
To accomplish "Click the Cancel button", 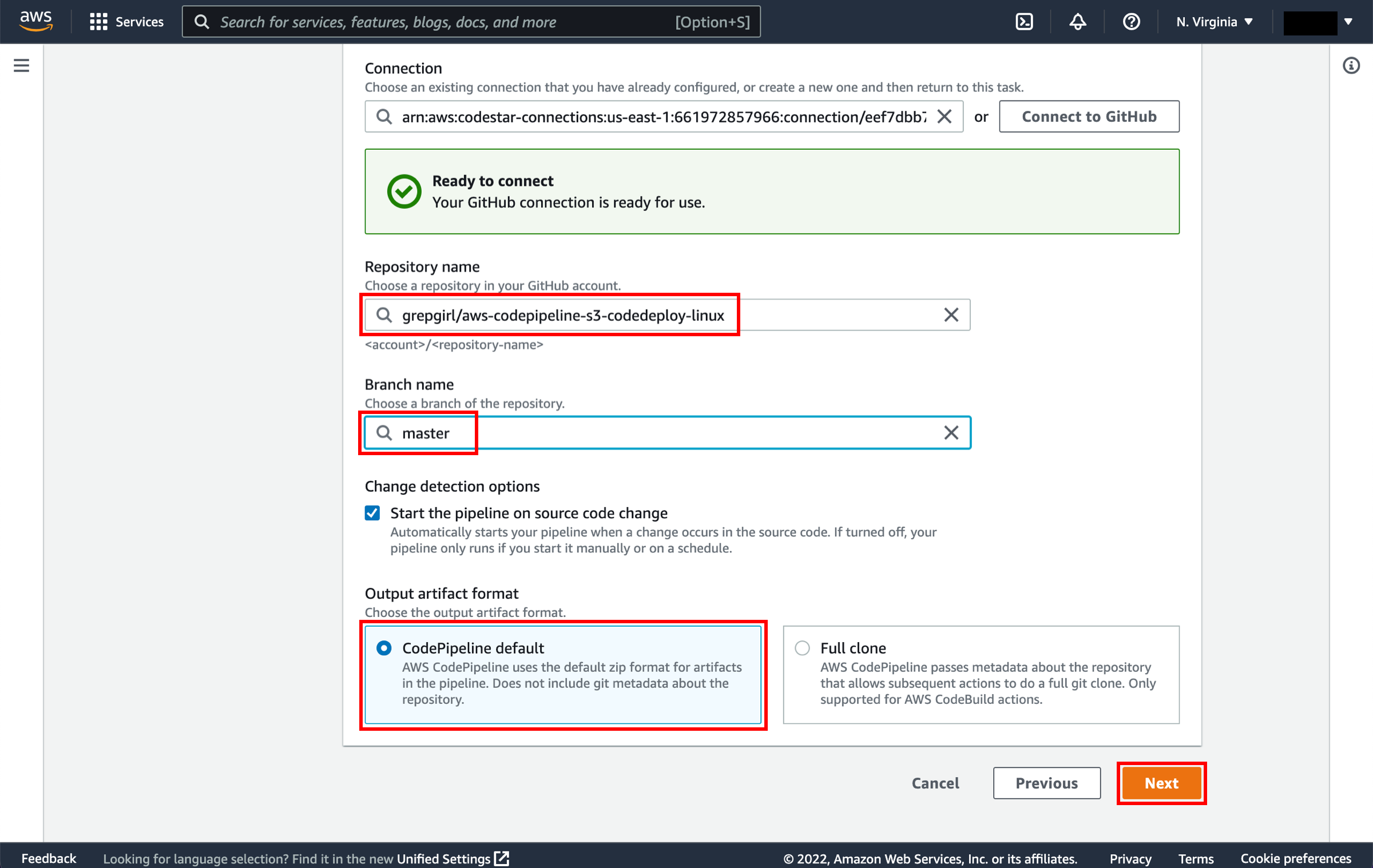I will tap(935, 783).
